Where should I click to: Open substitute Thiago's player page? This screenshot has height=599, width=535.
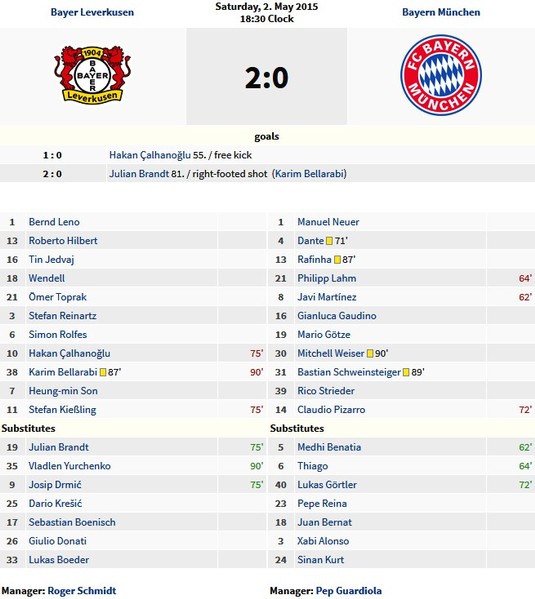[313, 466]
